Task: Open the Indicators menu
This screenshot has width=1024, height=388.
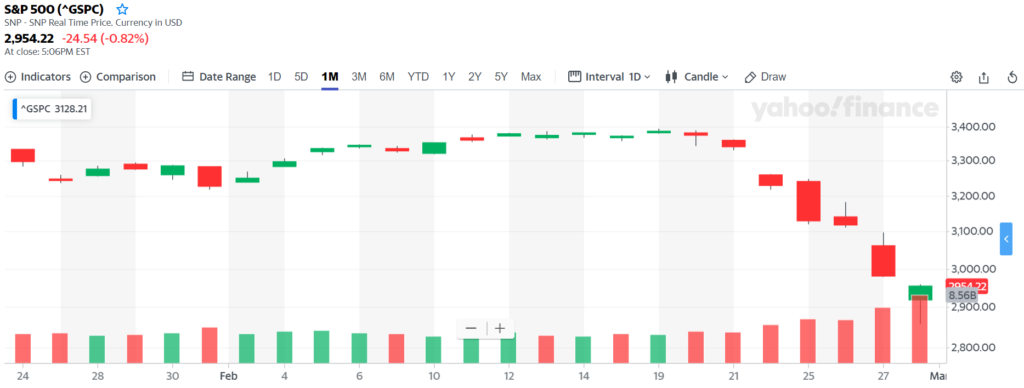Action: (x=38, y=76)
